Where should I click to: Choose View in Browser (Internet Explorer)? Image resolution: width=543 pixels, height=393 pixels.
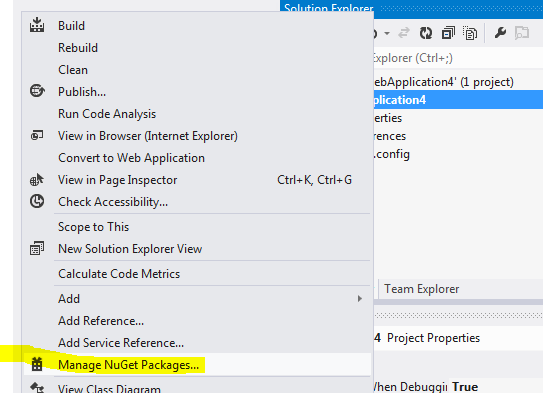pyautogui.click(x=197, y=136)
